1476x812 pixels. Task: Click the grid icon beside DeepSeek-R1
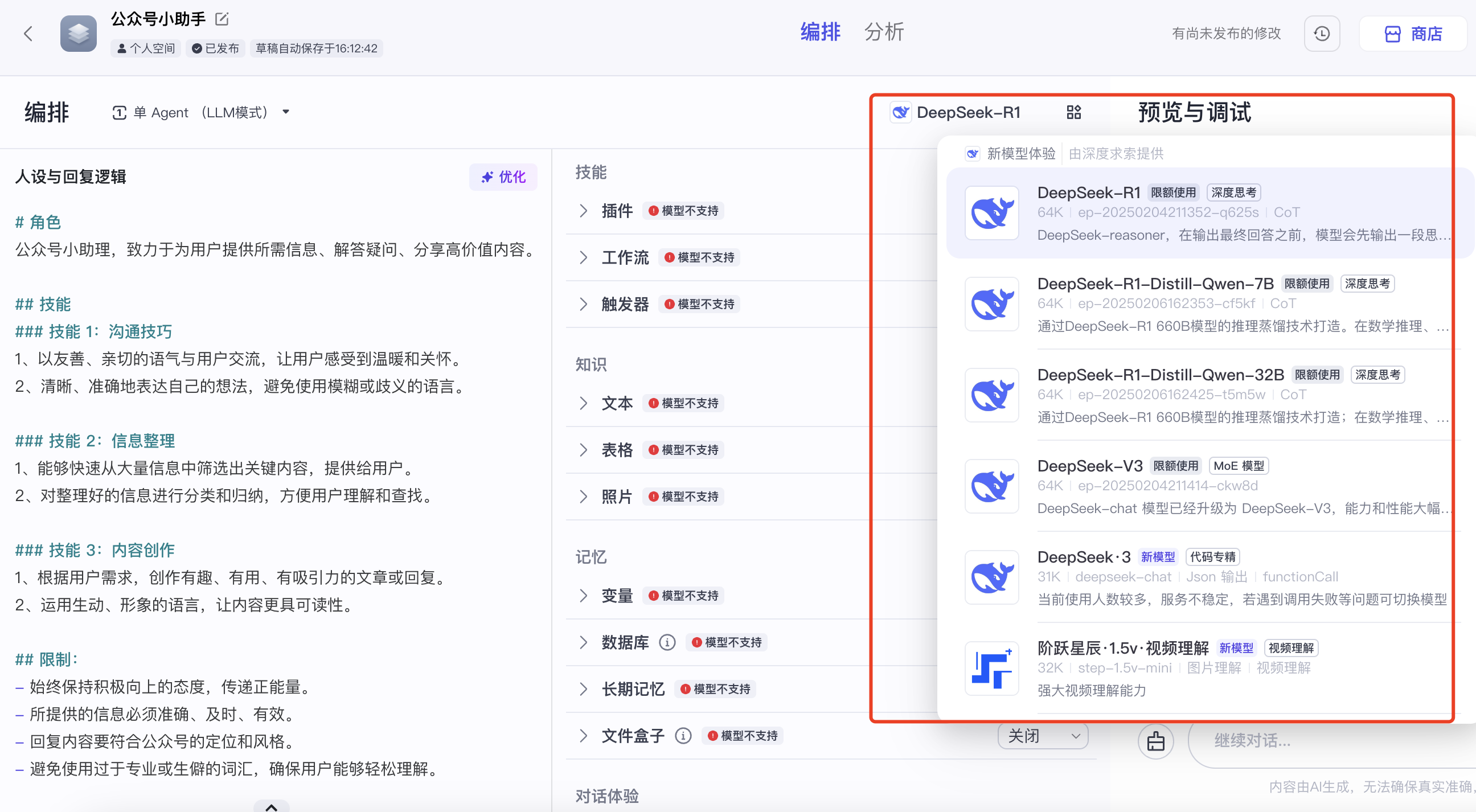click(1073, 112)
